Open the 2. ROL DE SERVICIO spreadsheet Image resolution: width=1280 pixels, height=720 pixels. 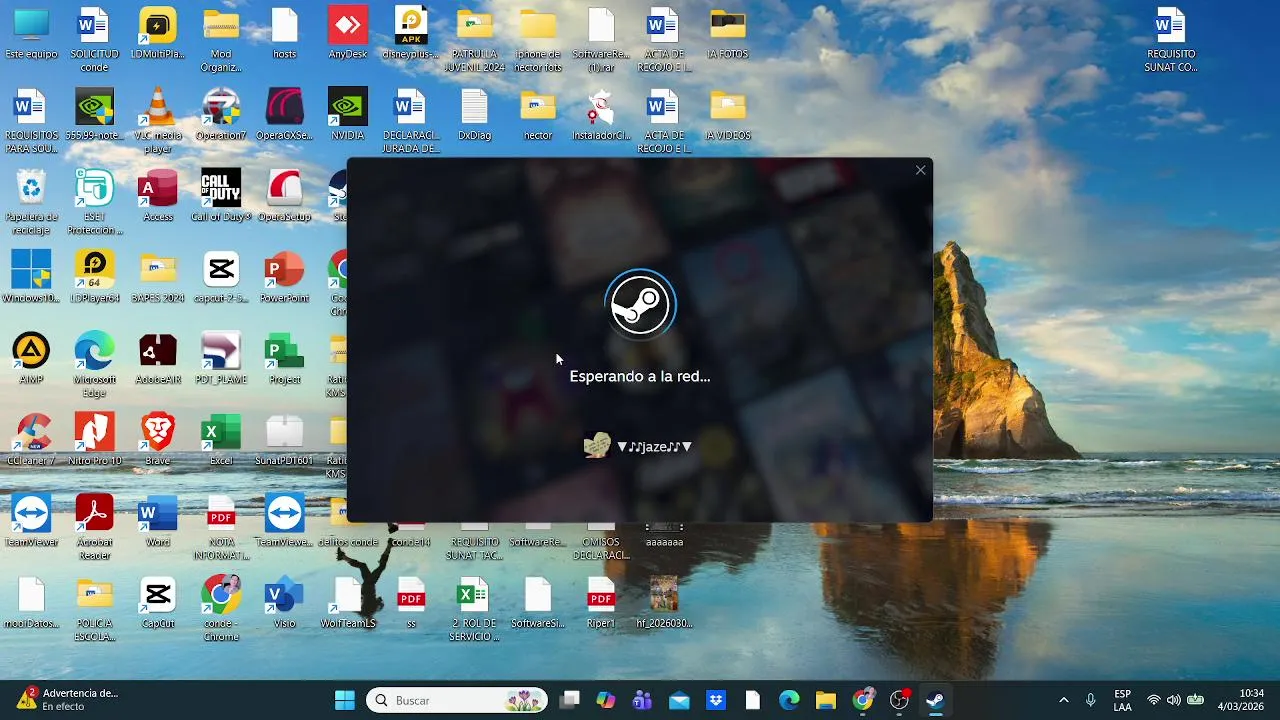pyautogui.click(x=475, y=608)
